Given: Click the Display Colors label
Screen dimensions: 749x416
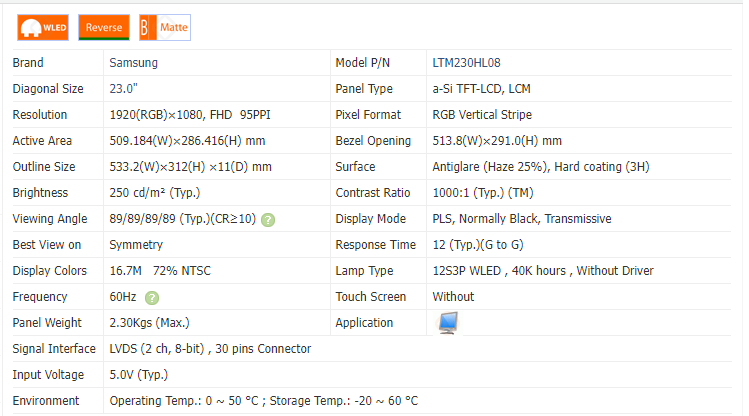Looking at the screenshot, I should click(x=50, y=271).
